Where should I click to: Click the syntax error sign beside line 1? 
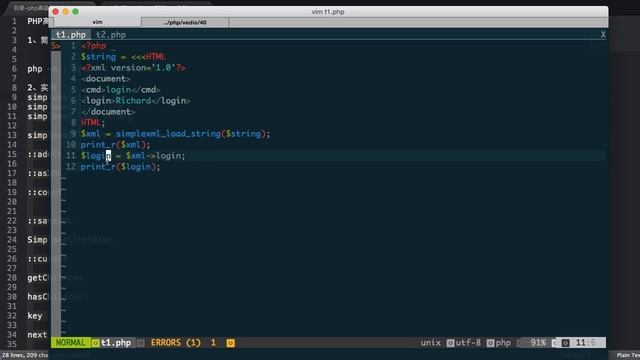click(56, 46)
